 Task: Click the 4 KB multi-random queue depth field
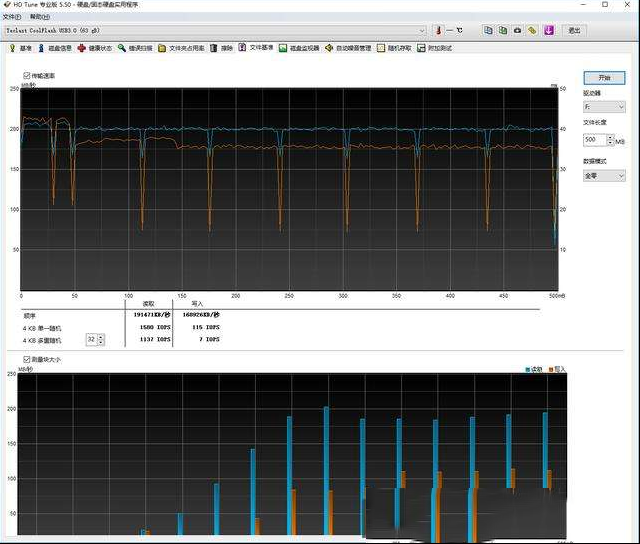coord(91,340)
